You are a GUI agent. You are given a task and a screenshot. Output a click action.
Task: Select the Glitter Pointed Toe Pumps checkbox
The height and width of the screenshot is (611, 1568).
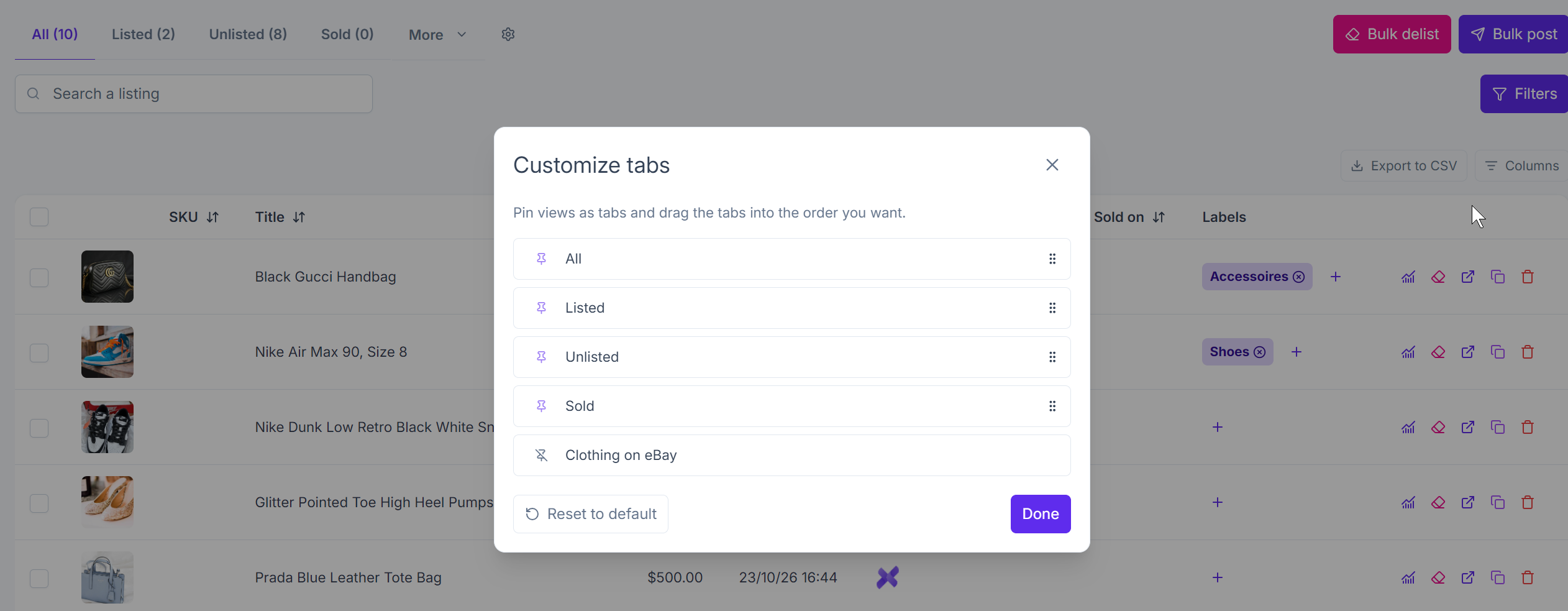39,503
